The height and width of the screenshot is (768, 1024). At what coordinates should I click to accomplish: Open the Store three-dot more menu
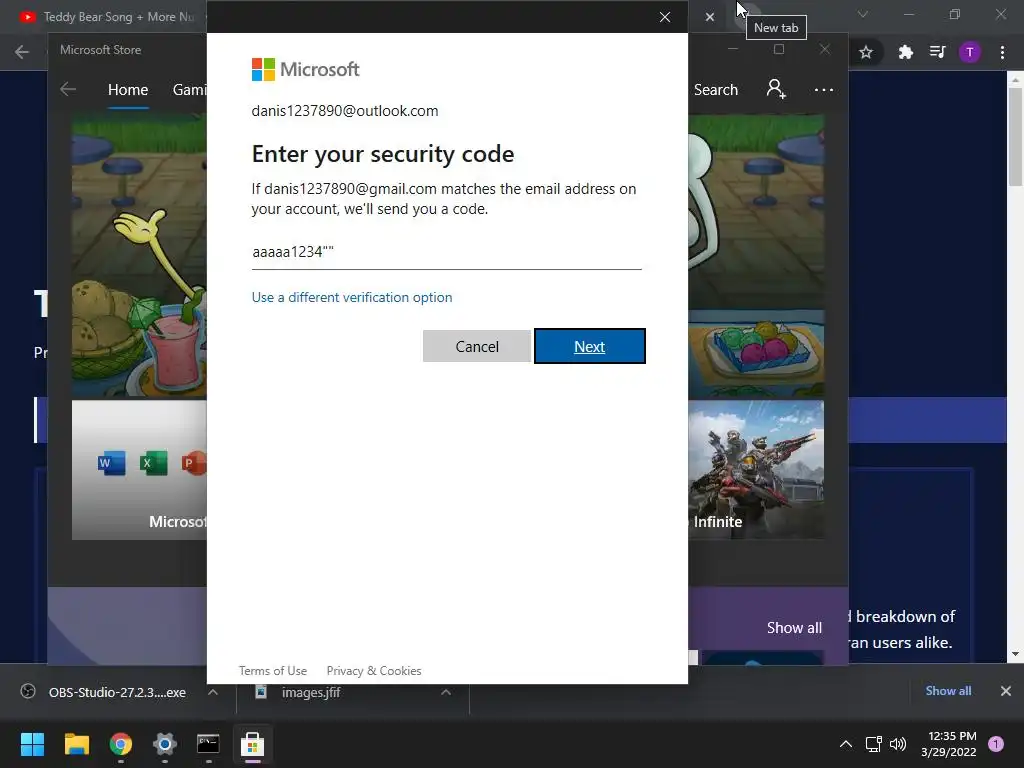tap(824, 89)
